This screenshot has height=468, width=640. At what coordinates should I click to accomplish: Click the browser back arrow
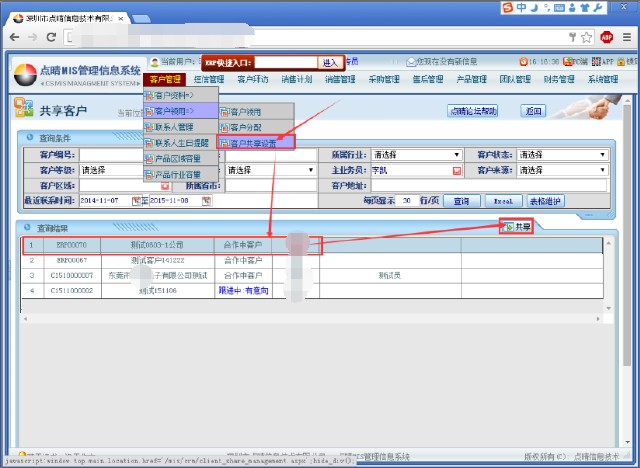pos(14,37)
